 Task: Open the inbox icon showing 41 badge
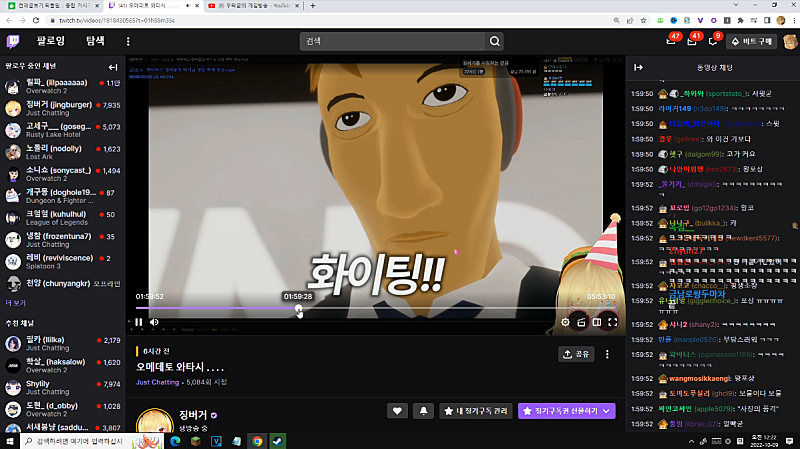click(692, 41)
